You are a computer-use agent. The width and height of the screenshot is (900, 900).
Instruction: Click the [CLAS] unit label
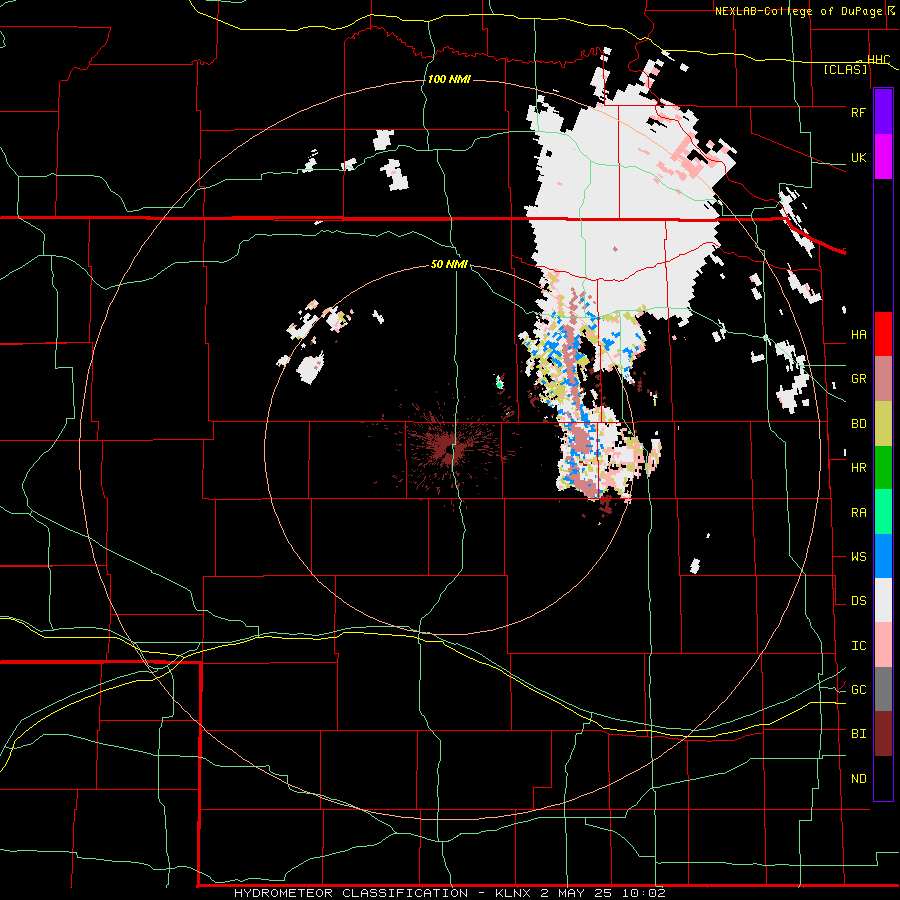[x=845, y=69]
